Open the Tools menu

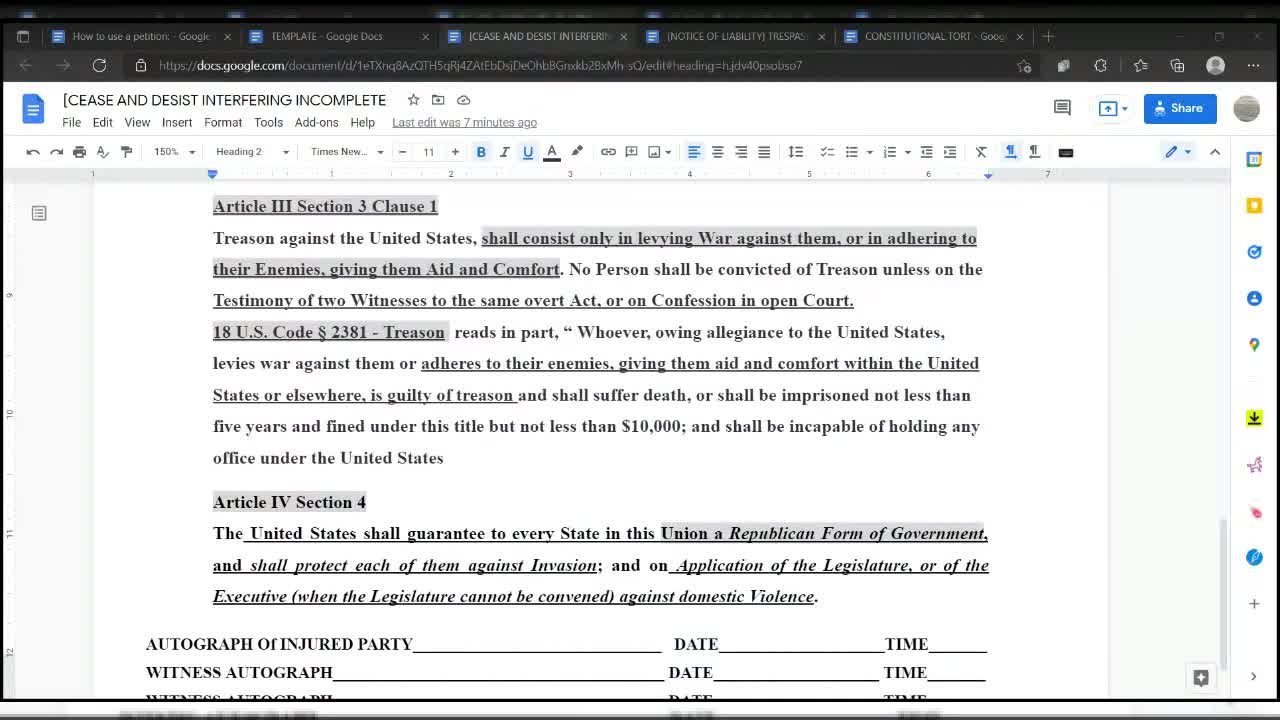click(268, 122)
